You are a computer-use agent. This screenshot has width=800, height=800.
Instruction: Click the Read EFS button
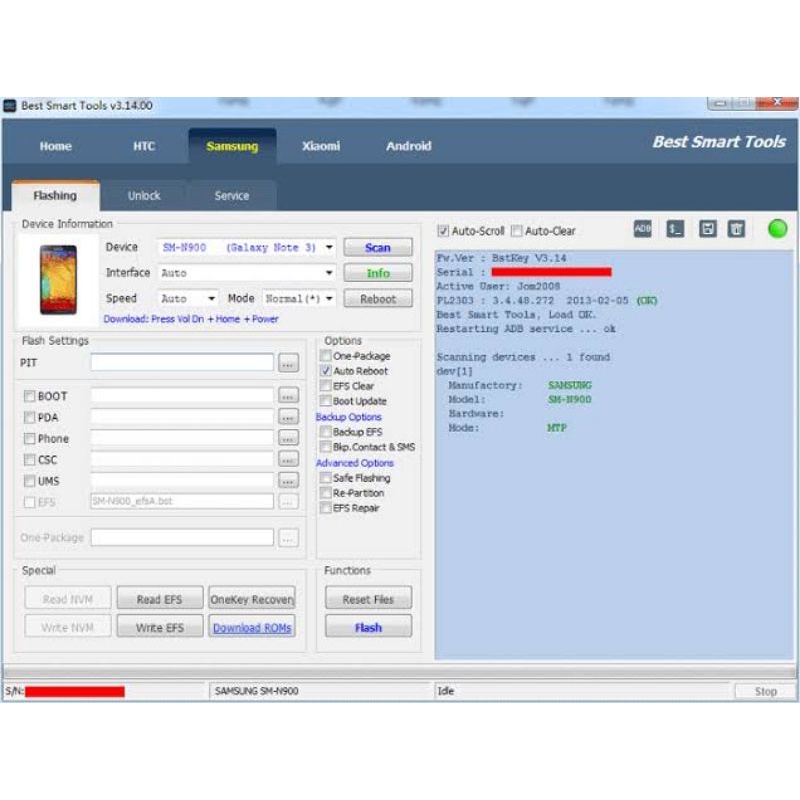click(160, 599)
